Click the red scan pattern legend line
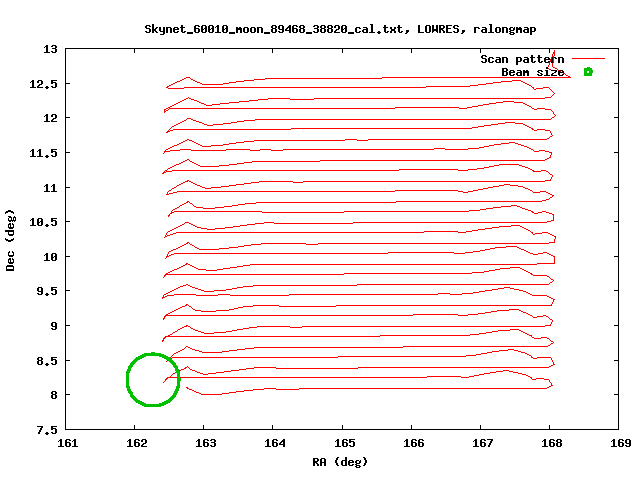 pos(588,59)
